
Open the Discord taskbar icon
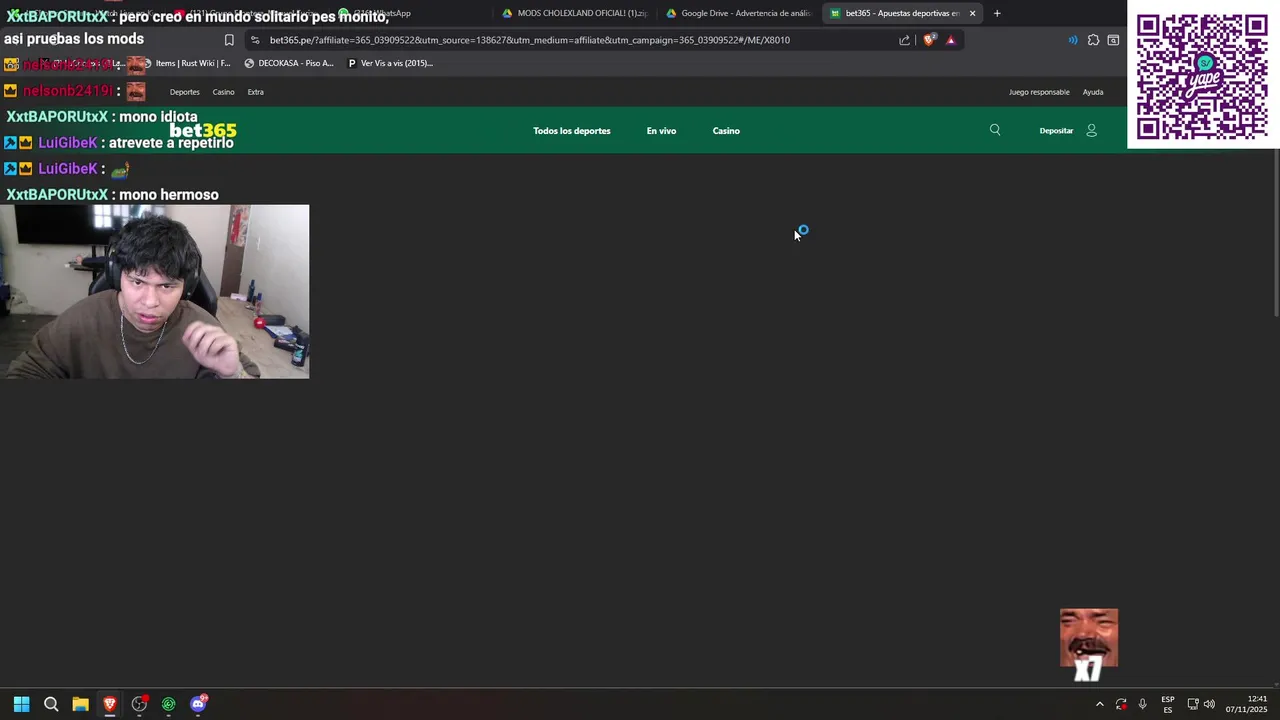pyautogui.click(x=198, y=704)
